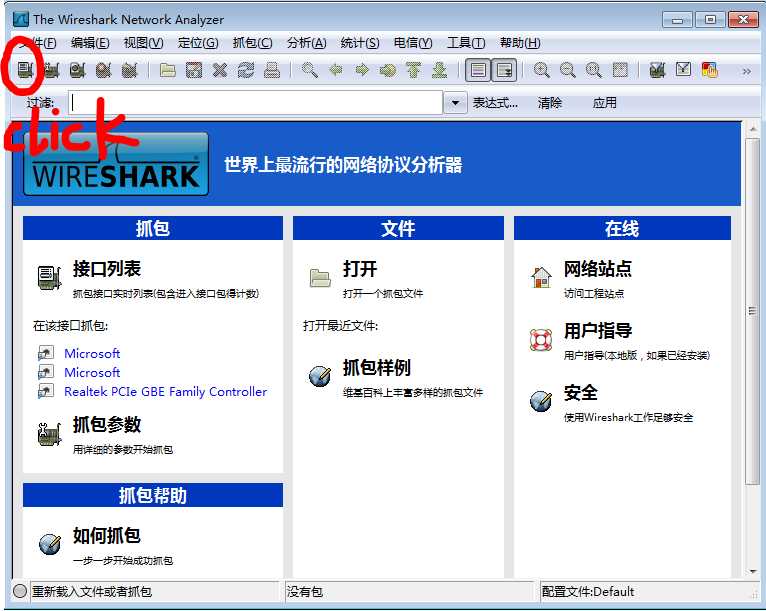Viewport: 766px width, 611px height.
Task: Click the 过滤: filter label button
Action: pos(40,103)
